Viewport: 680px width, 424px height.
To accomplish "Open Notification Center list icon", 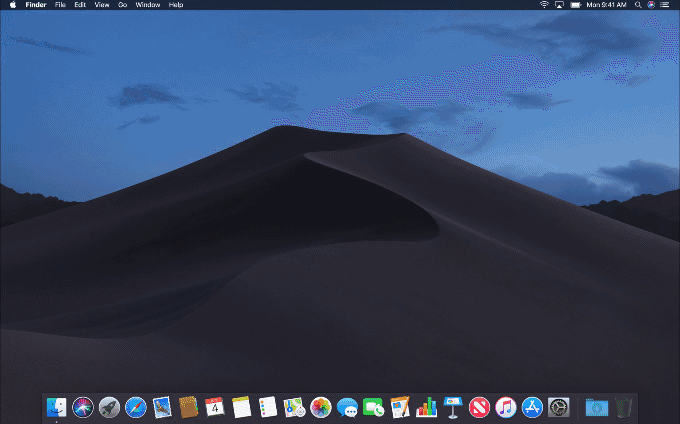I will [x=664, y=5].
